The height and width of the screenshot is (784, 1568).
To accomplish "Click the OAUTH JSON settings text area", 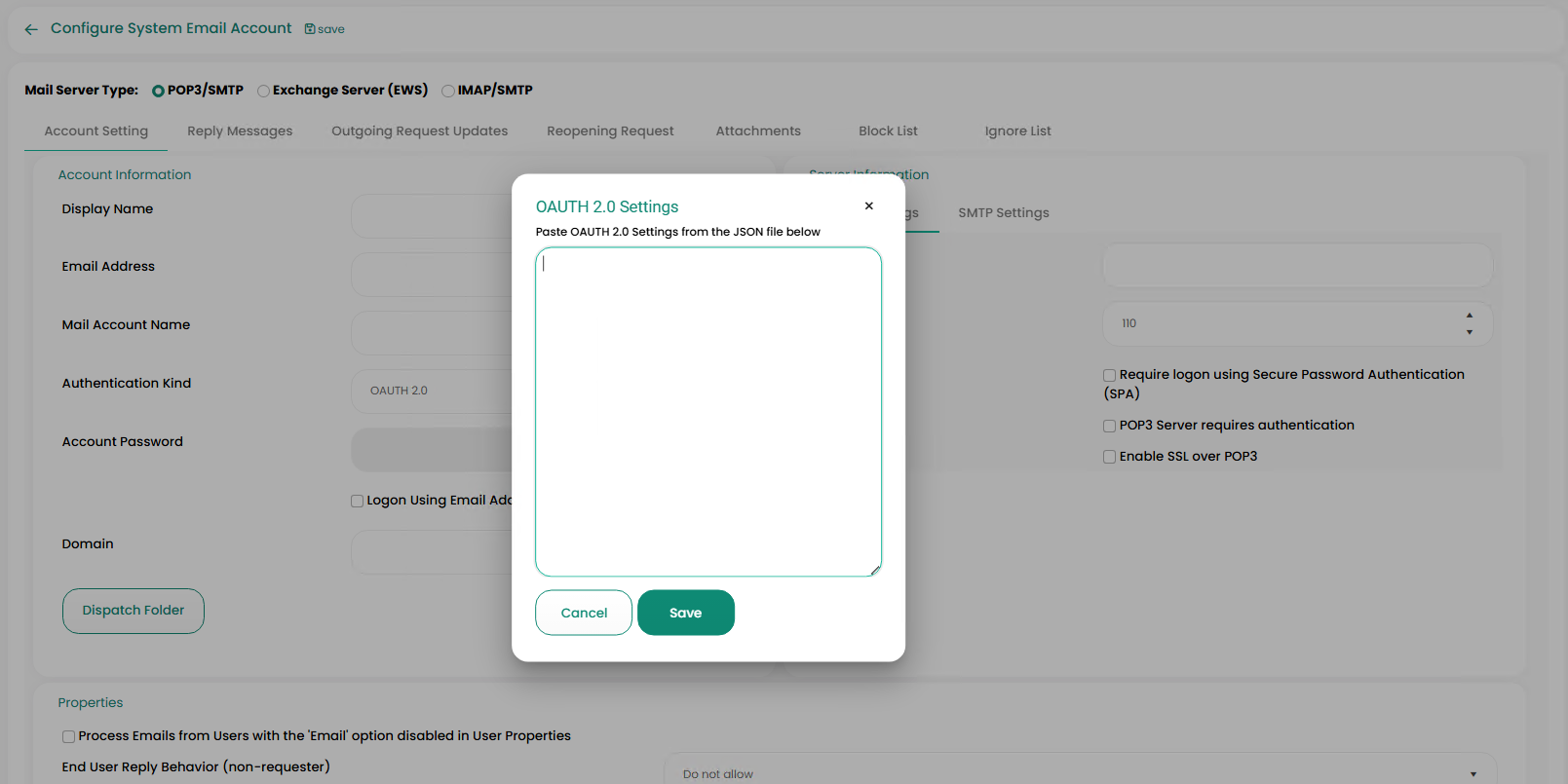I will (x=708, y=411).
